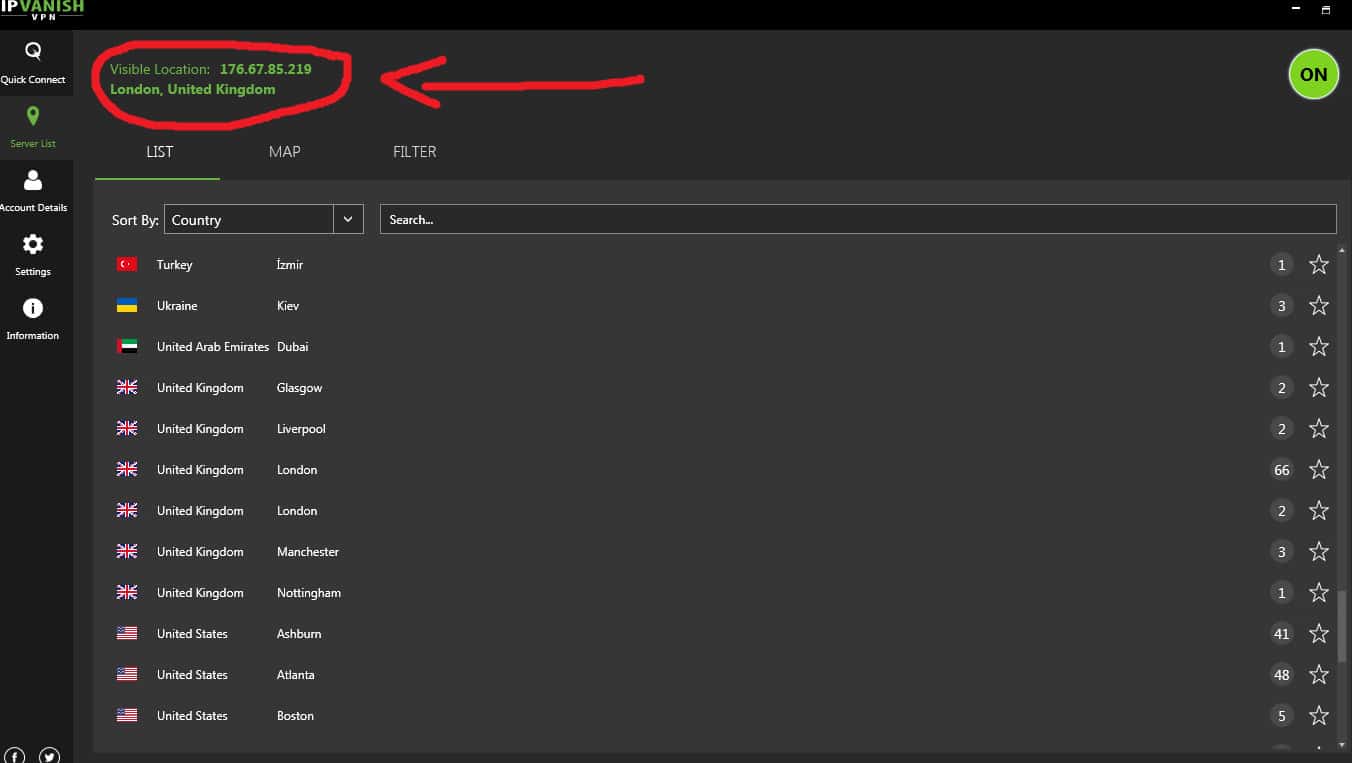Expand the Ashburn server count 41

1281,634
